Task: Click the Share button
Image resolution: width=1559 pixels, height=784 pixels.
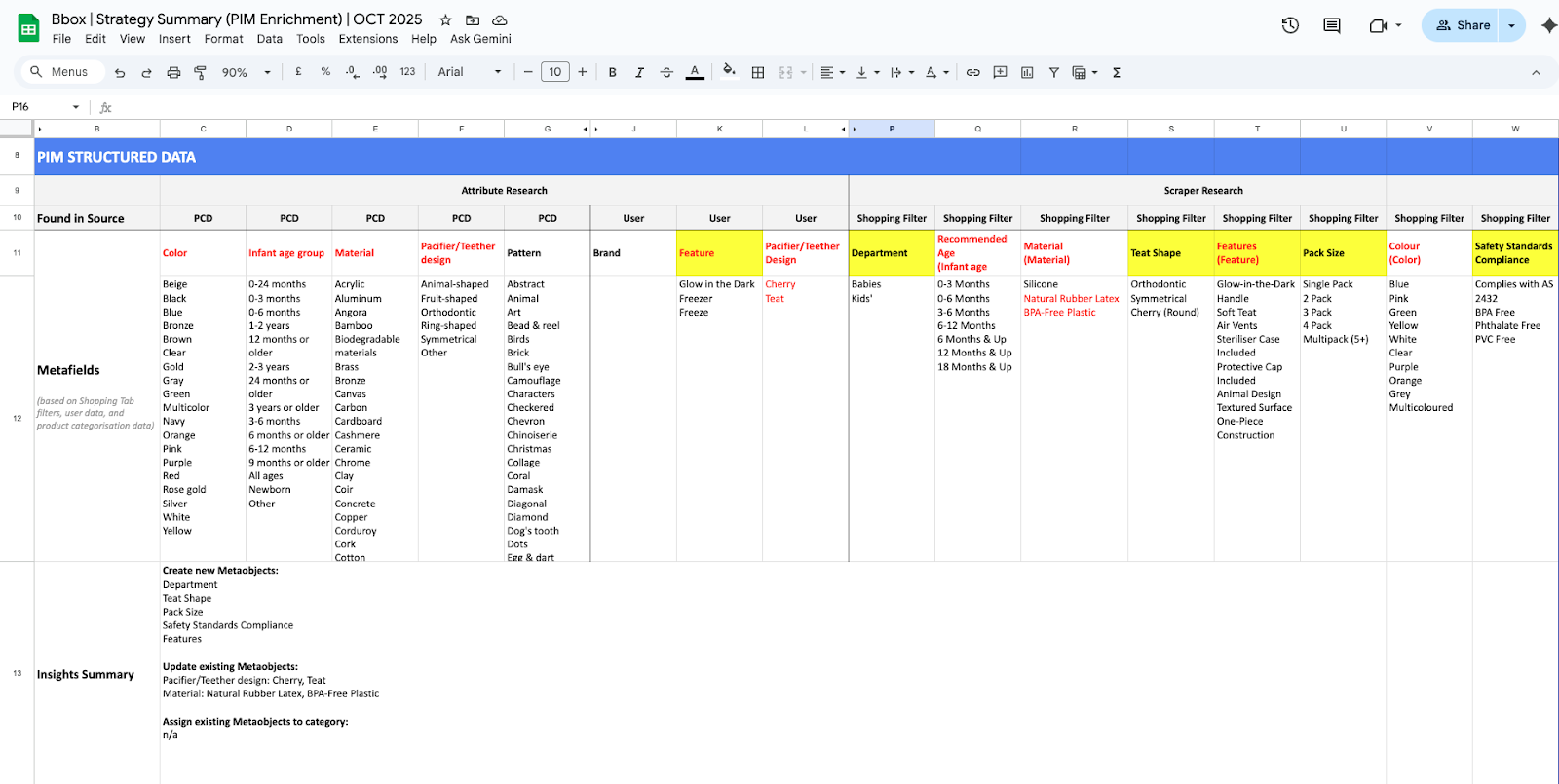Action: pyautogui.click(x=1463, y=25)
